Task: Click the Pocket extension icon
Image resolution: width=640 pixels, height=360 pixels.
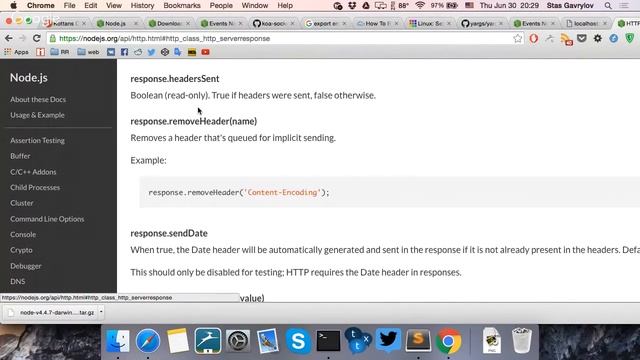Action: [x=582, y=39]
